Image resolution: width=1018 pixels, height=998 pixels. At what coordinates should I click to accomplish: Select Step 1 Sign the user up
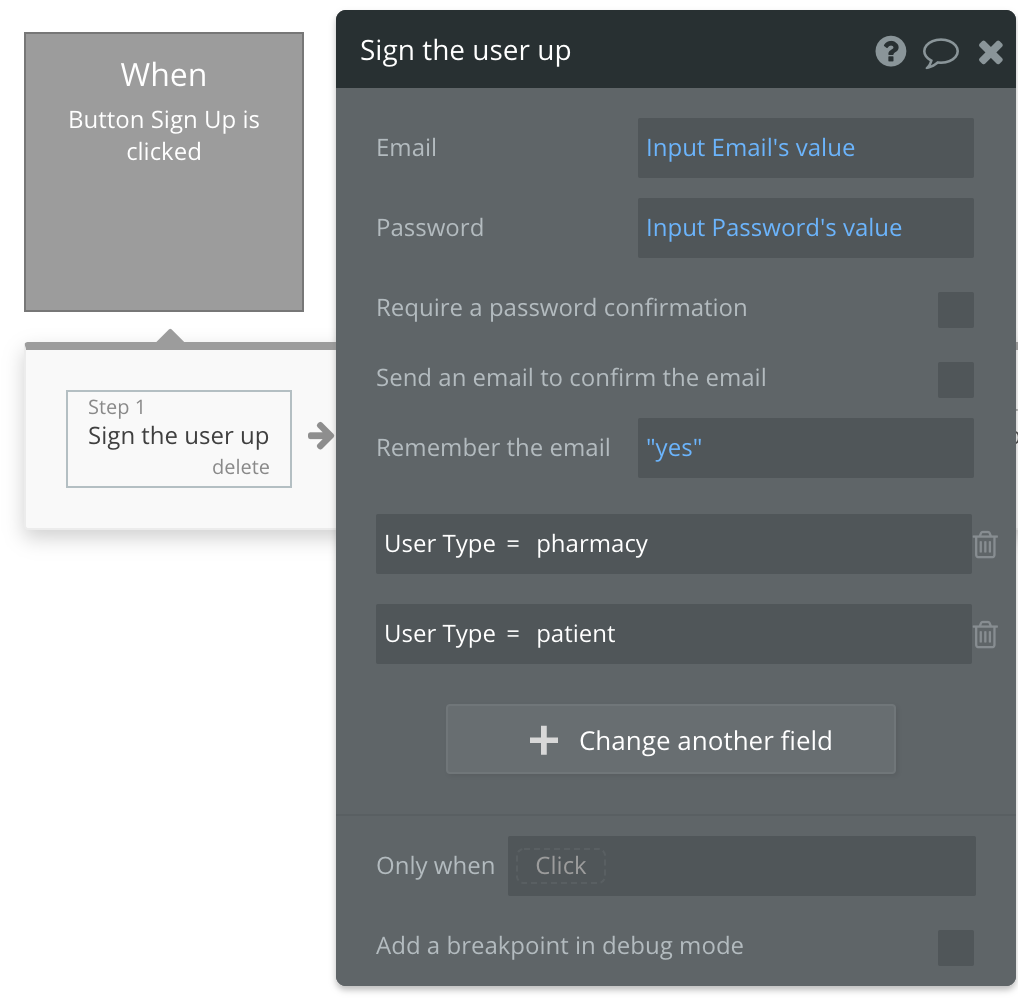point(178,436)
